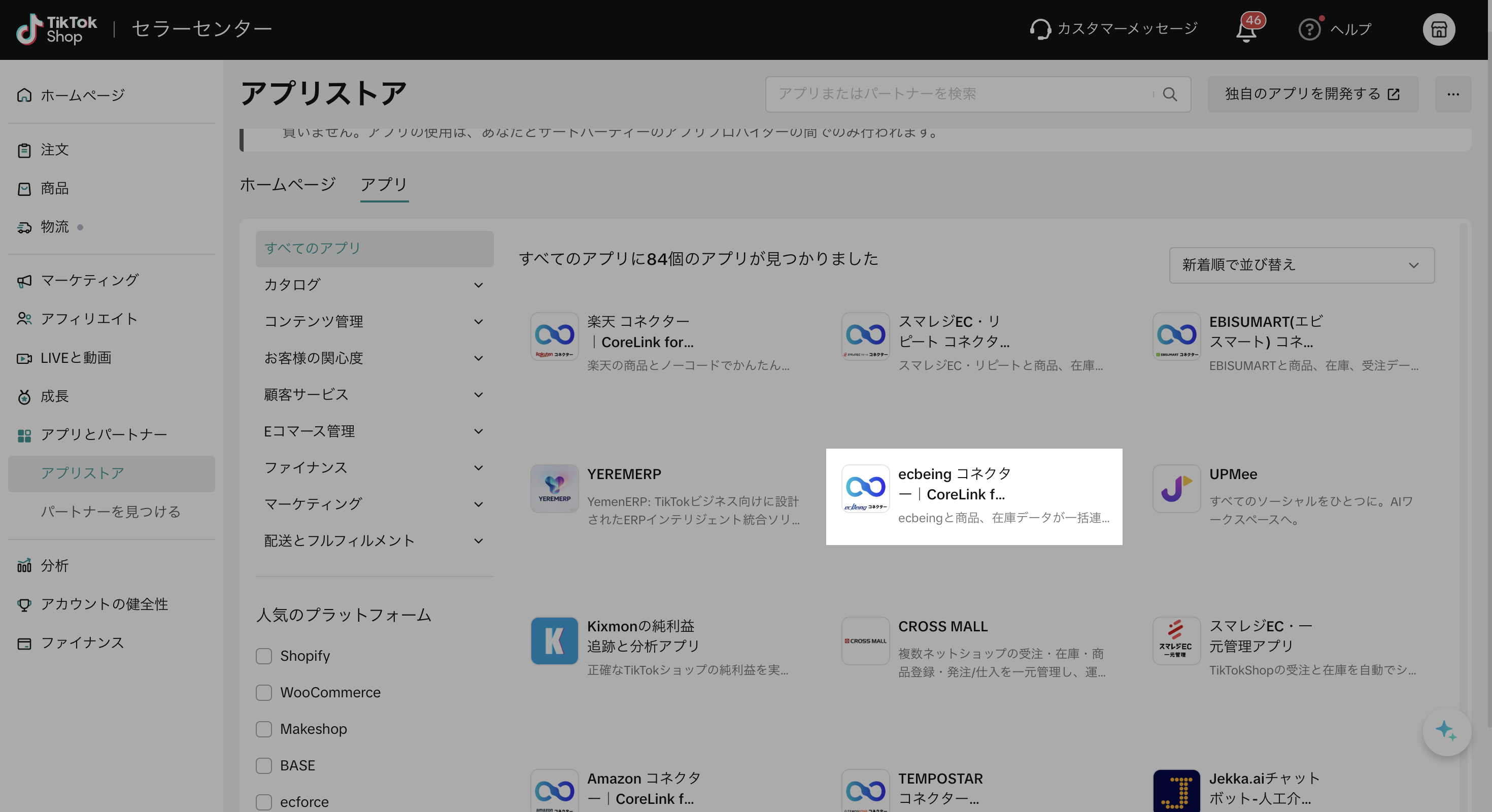The height and width of the screenshot is (812, 1492).
Task: Open 注文 in the sidebar menu
Action: point(54,150)
